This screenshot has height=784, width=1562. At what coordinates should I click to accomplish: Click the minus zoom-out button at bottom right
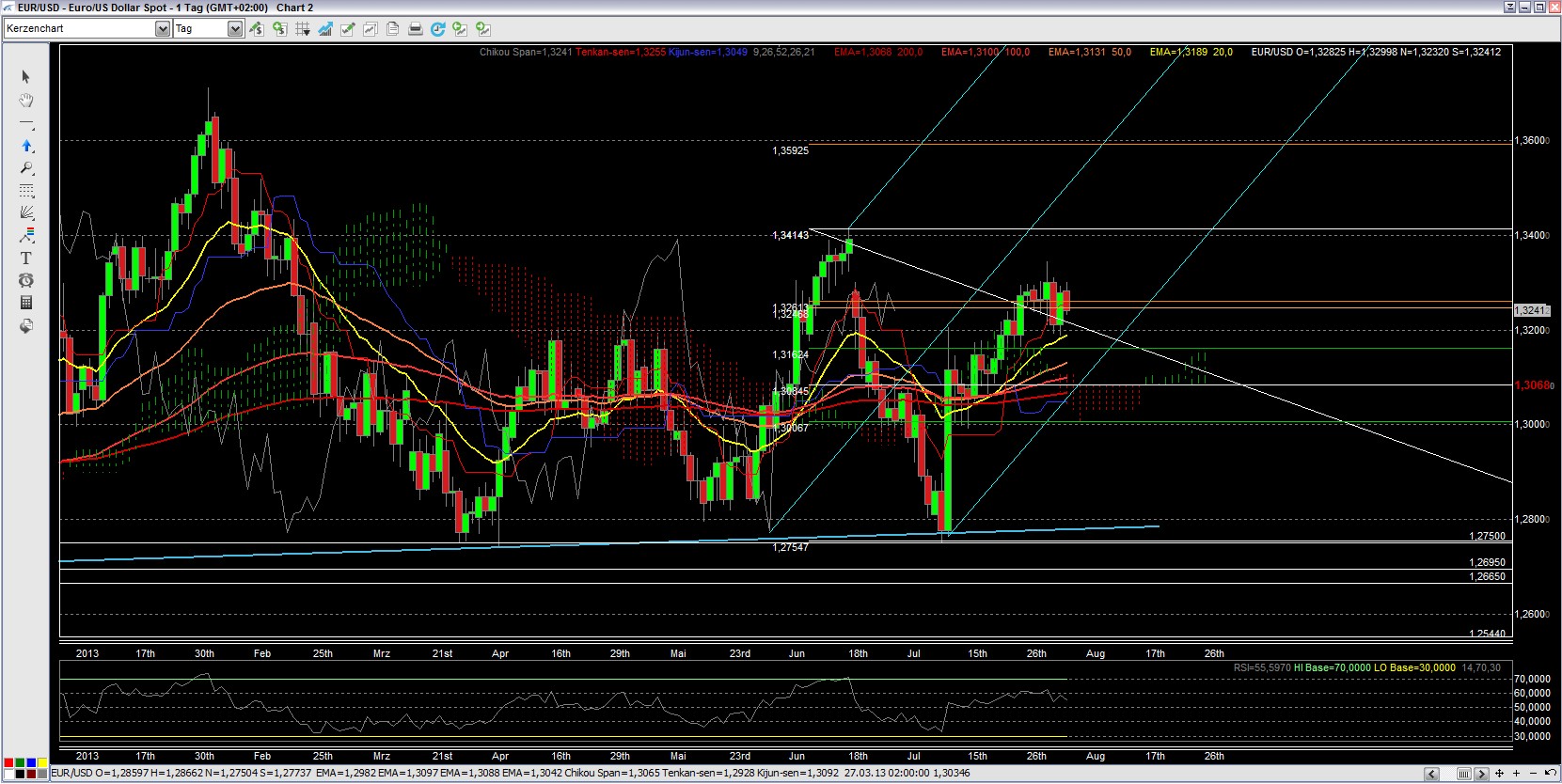(1535, 774)
